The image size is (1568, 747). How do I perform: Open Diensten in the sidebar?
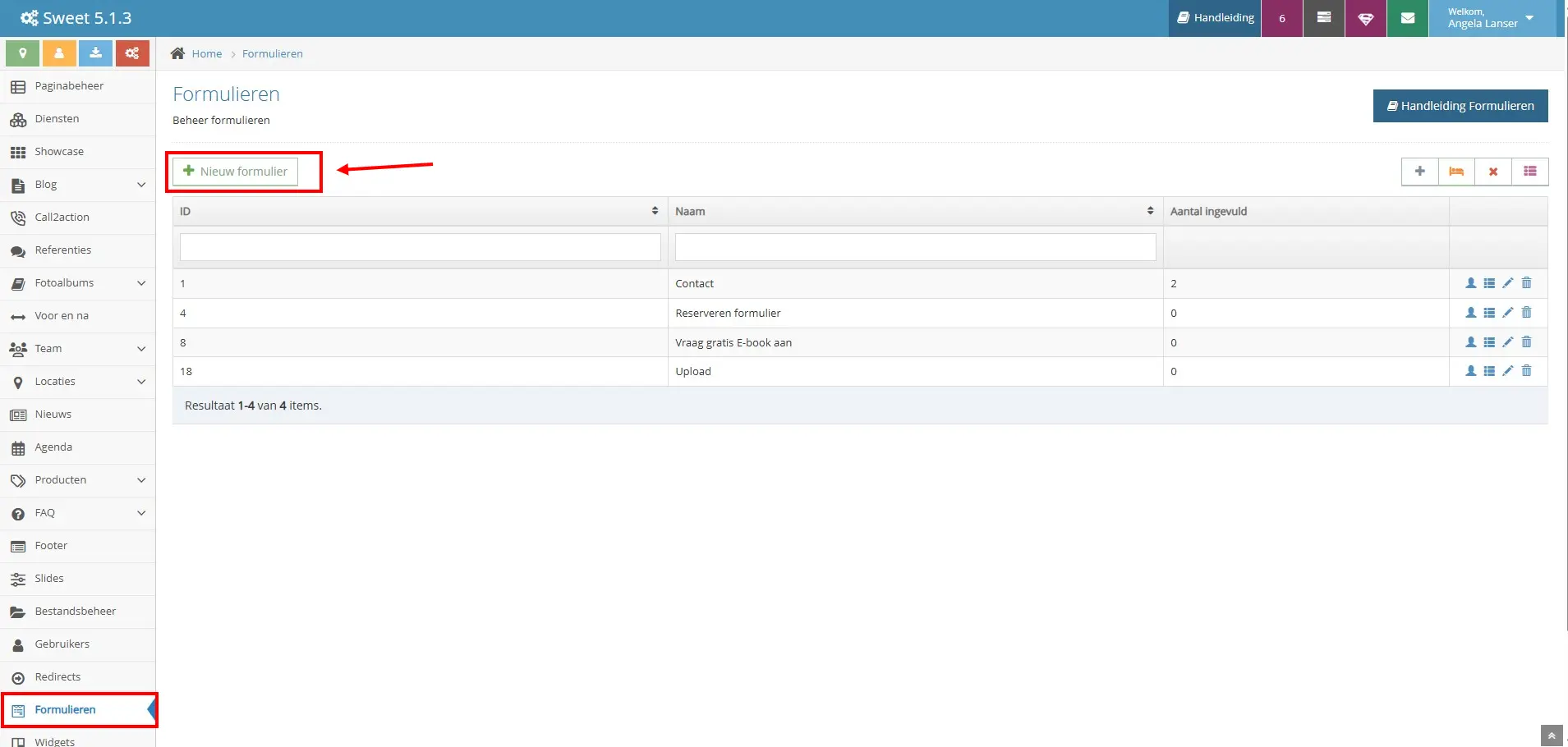77,119
